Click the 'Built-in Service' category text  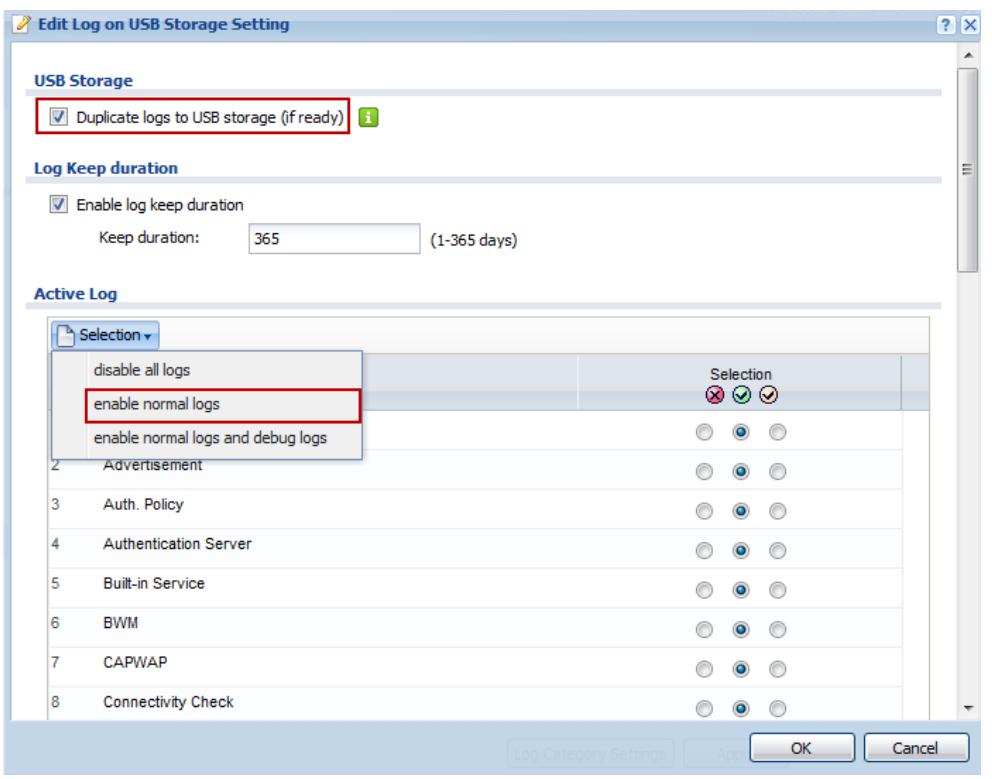click(x=154, y=583)
